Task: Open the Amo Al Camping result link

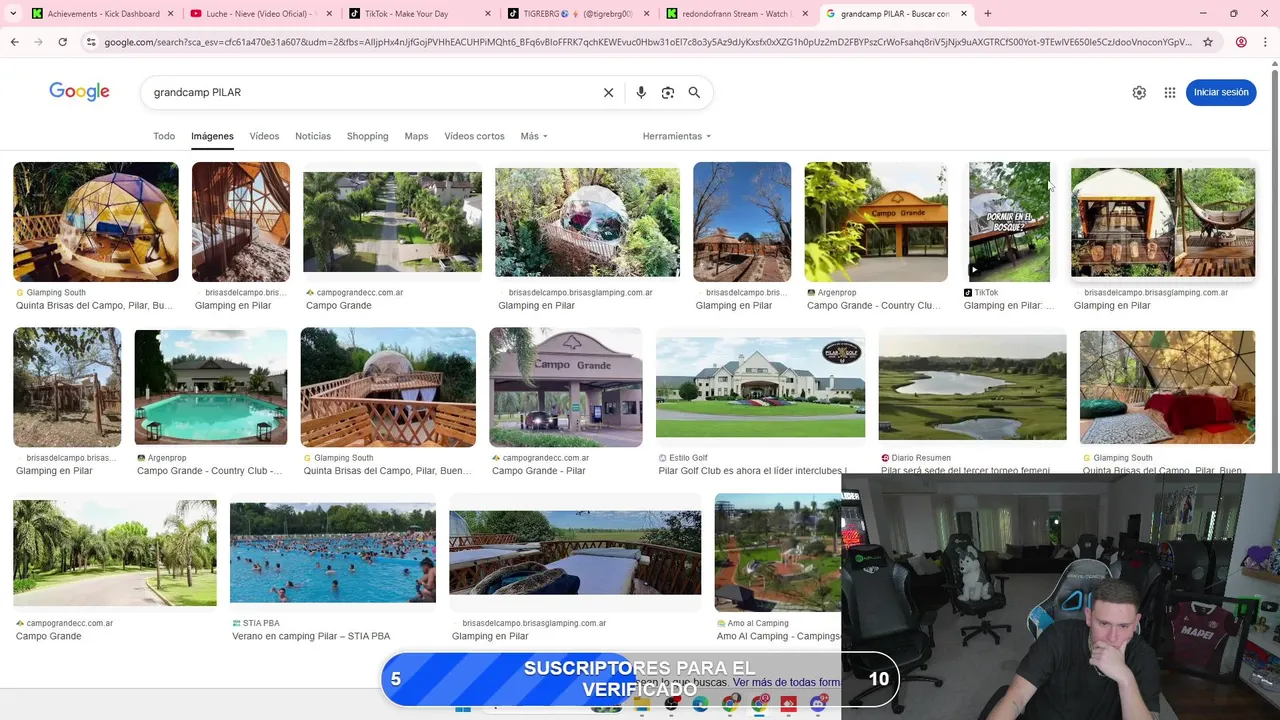Action: pos(779,636)
